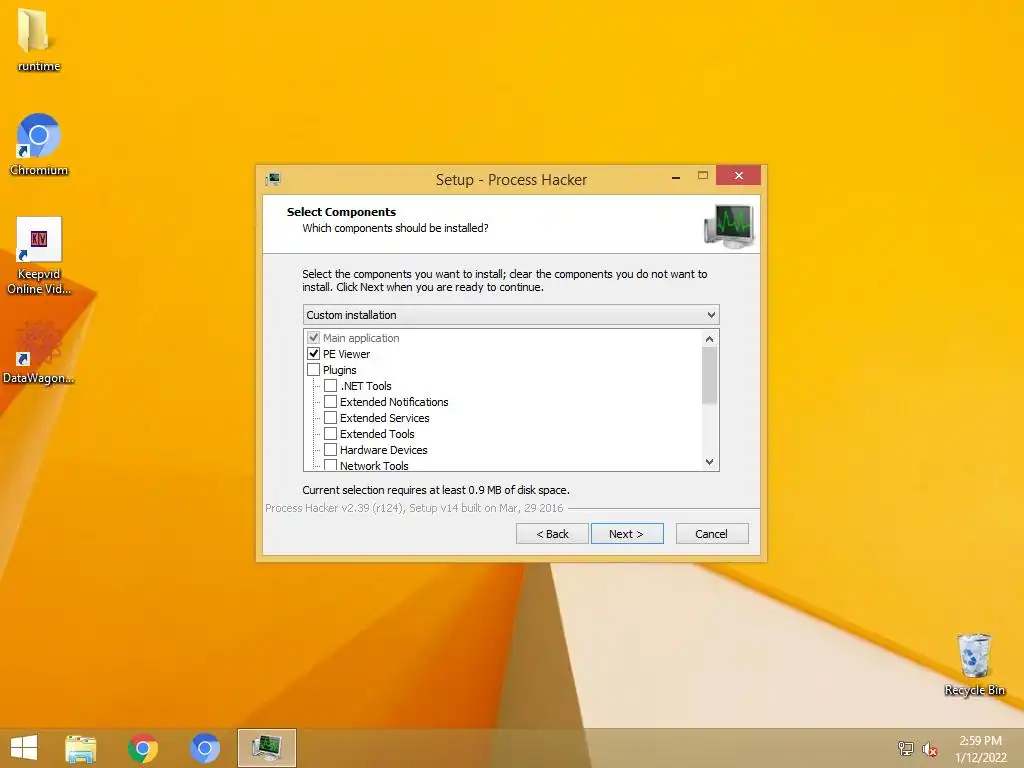The height and width of the screenshot is (768, 1024).
Task: Enable the .NET Tools plugin
Action: tap(330, 385)
